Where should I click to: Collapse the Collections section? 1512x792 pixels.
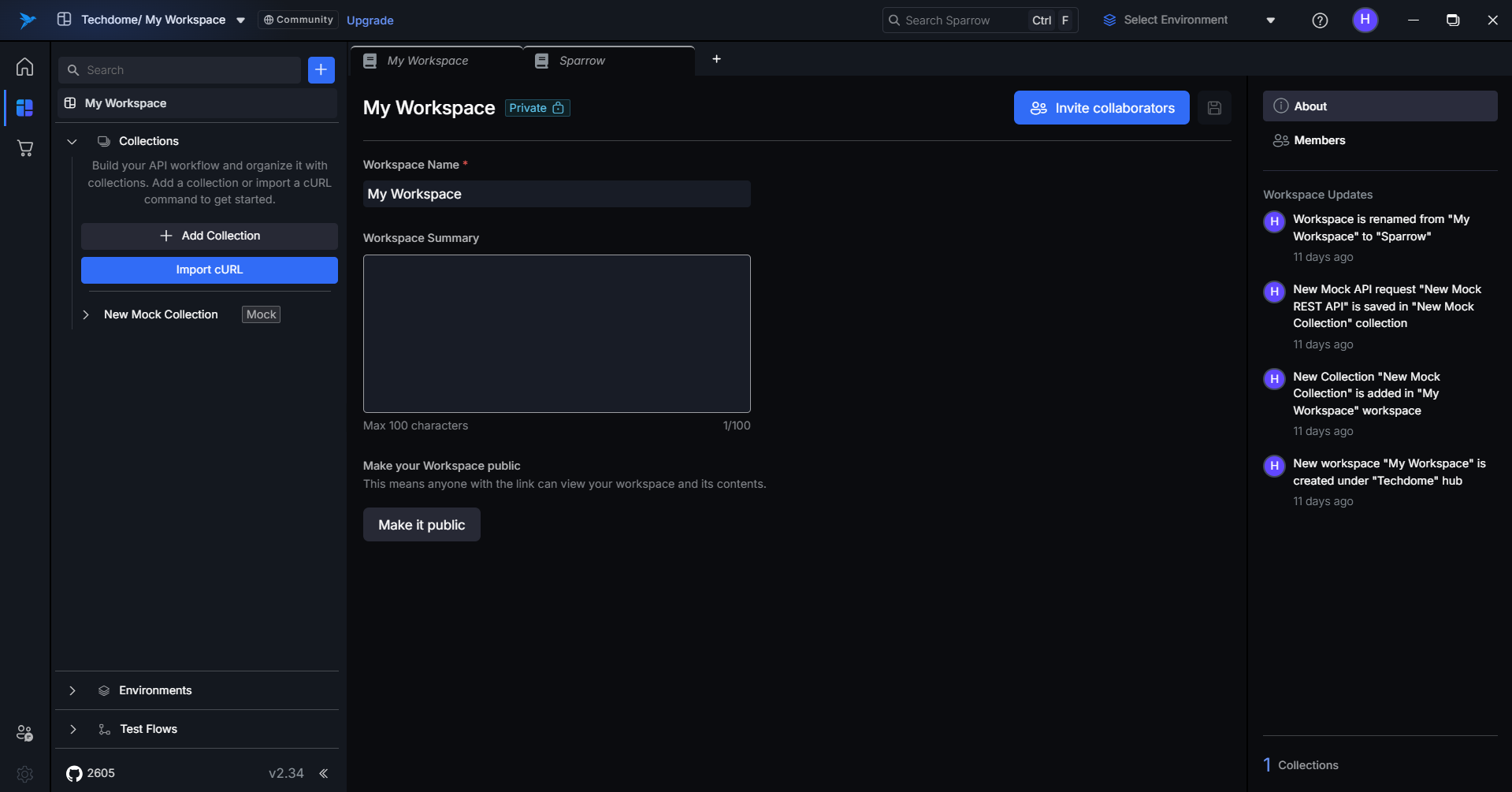(72, 142)
